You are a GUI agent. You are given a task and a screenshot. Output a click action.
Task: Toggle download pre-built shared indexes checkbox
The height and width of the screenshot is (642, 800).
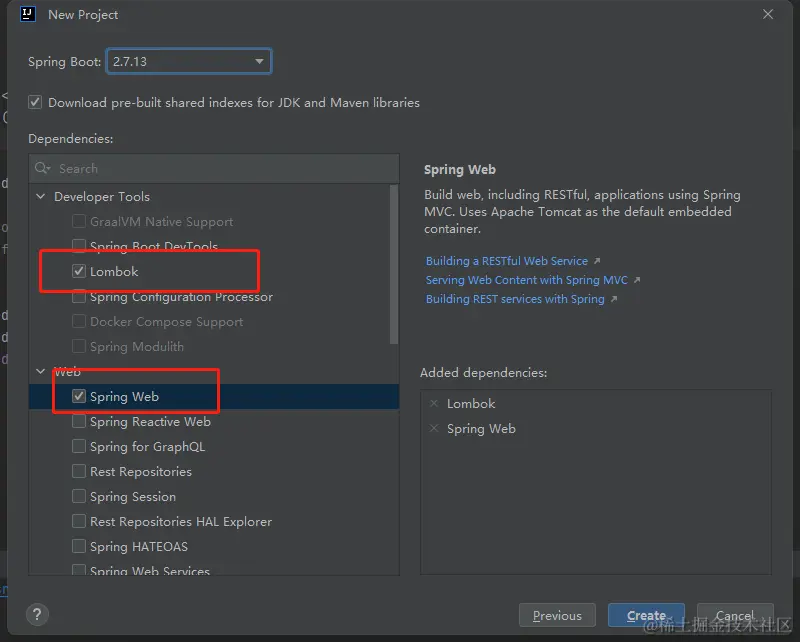(35, 103)
